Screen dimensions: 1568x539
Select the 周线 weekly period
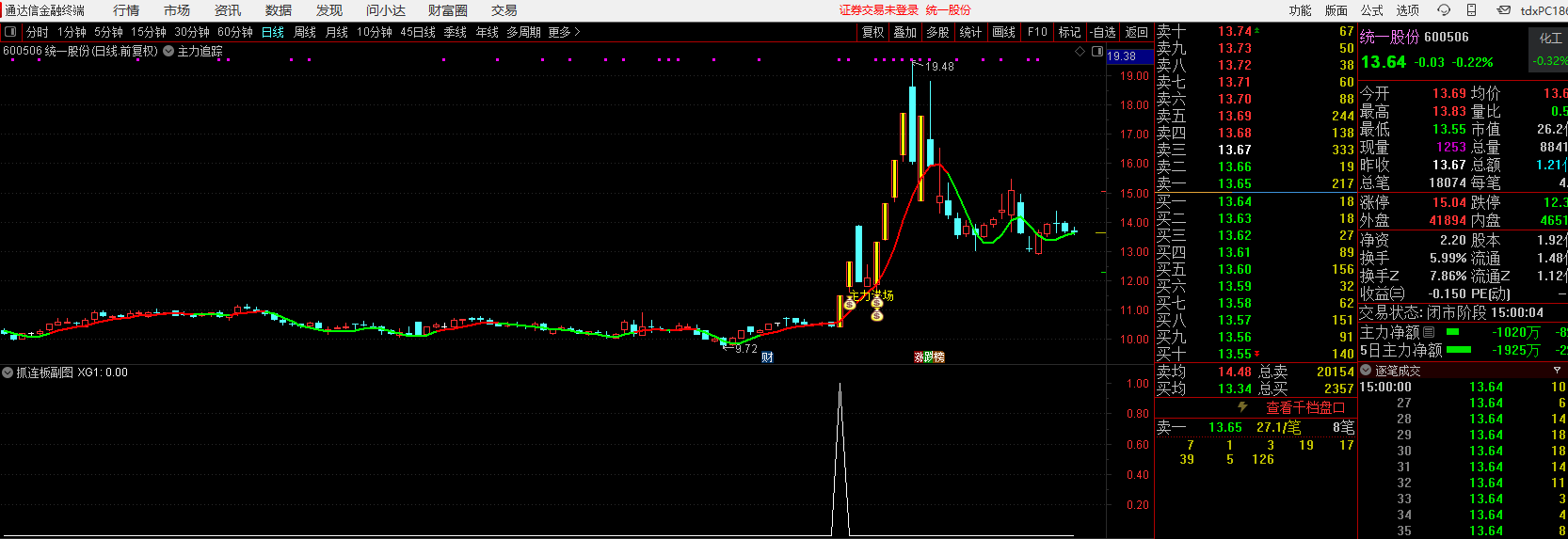click(x=305, y=32)
